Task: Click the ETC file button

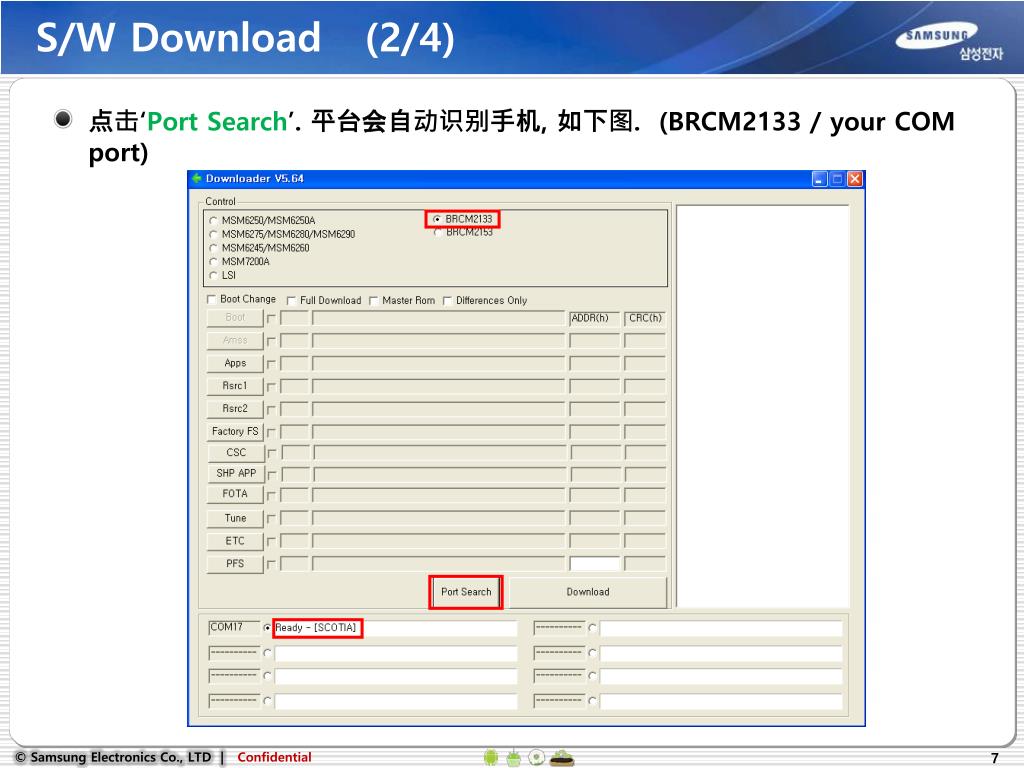Action: [x=235, y=541]
